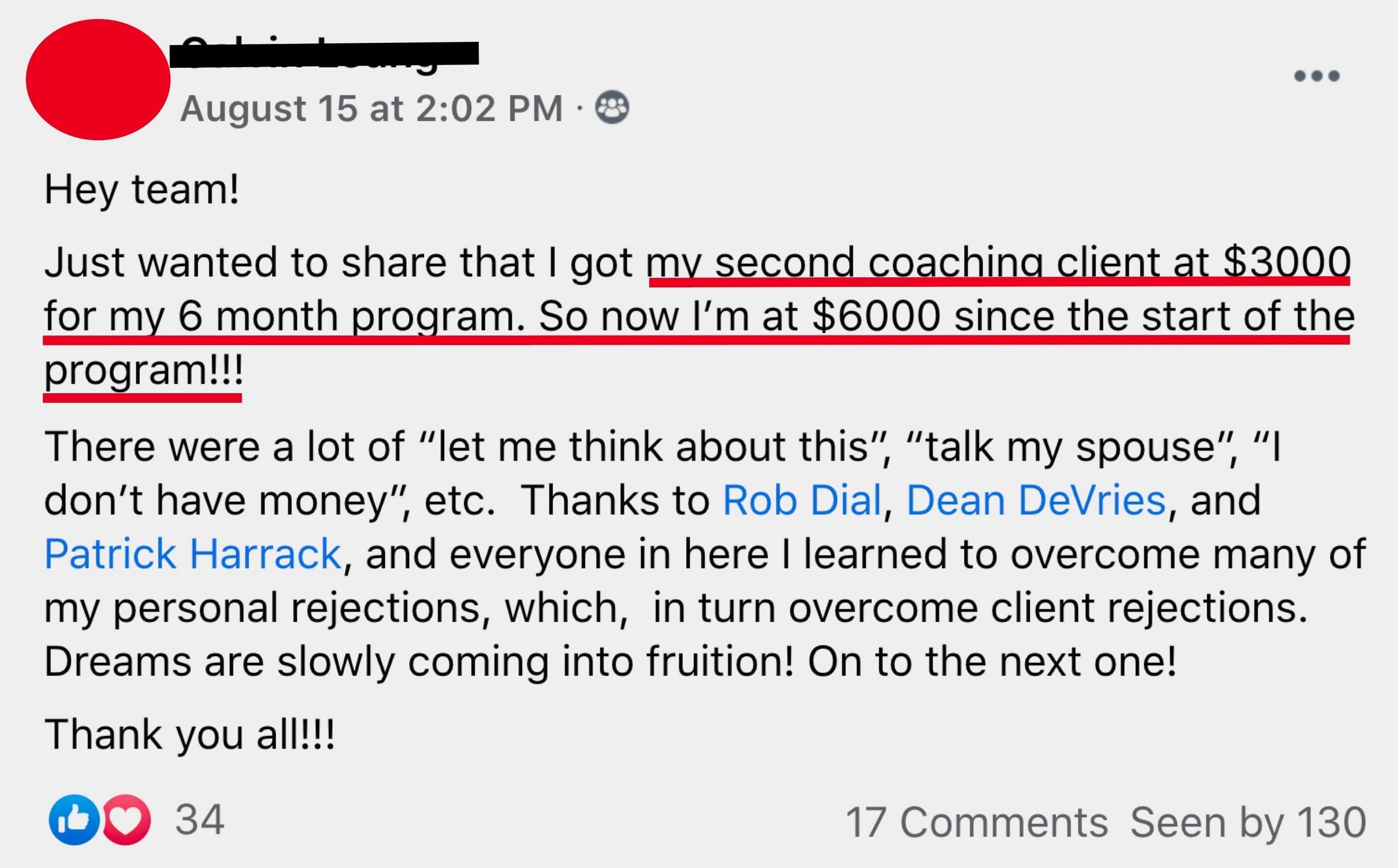
Task: View the 34 reactions list
Action: pos(200,820)
